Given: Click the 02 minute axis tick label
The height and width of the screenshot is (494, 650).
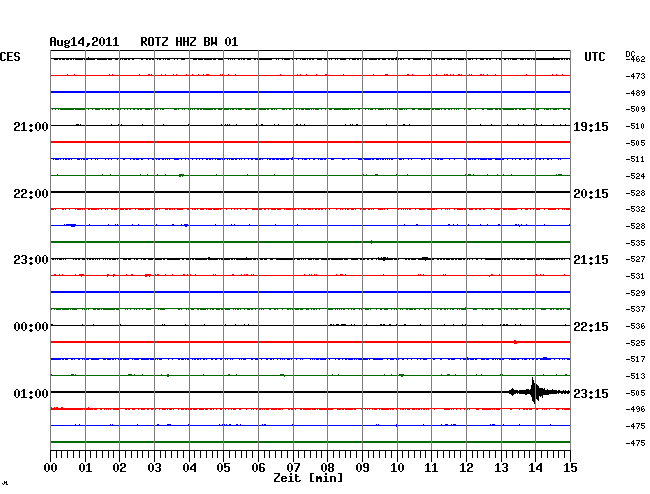Looking at the screenshot, I should coord(119,467).
